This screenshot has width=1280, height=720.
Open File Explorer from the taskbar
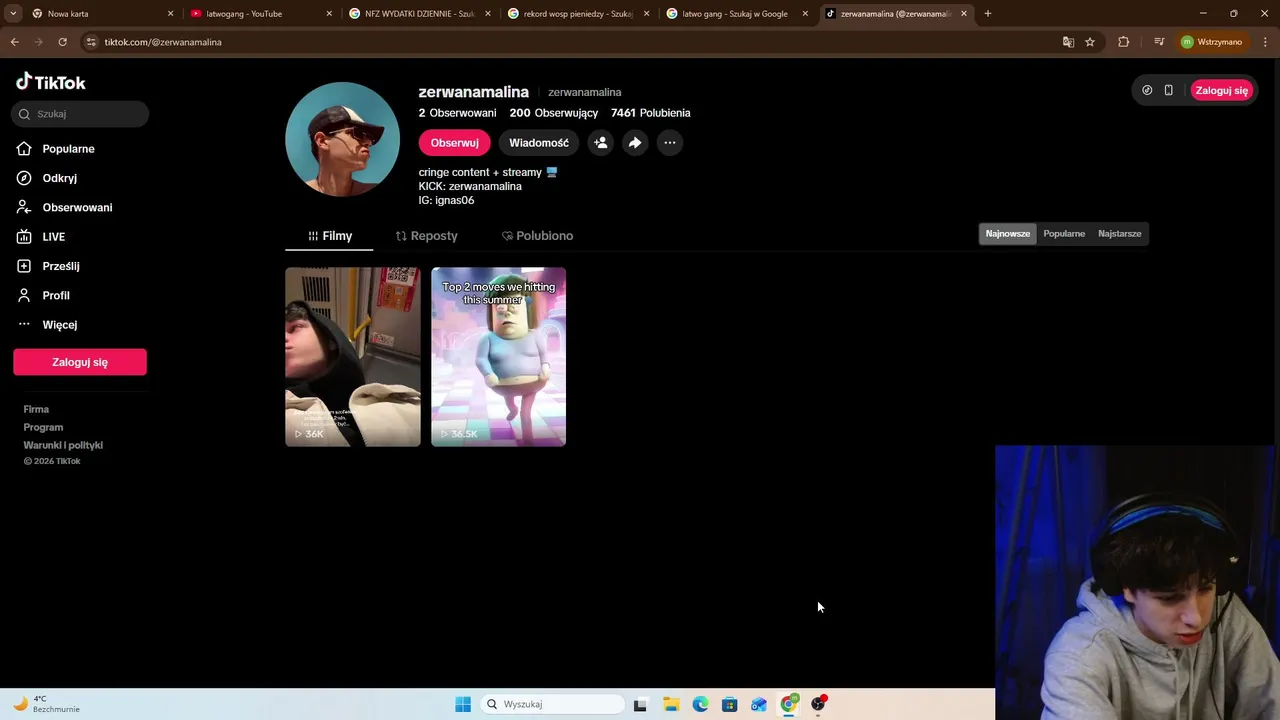(x=671, y=704)
